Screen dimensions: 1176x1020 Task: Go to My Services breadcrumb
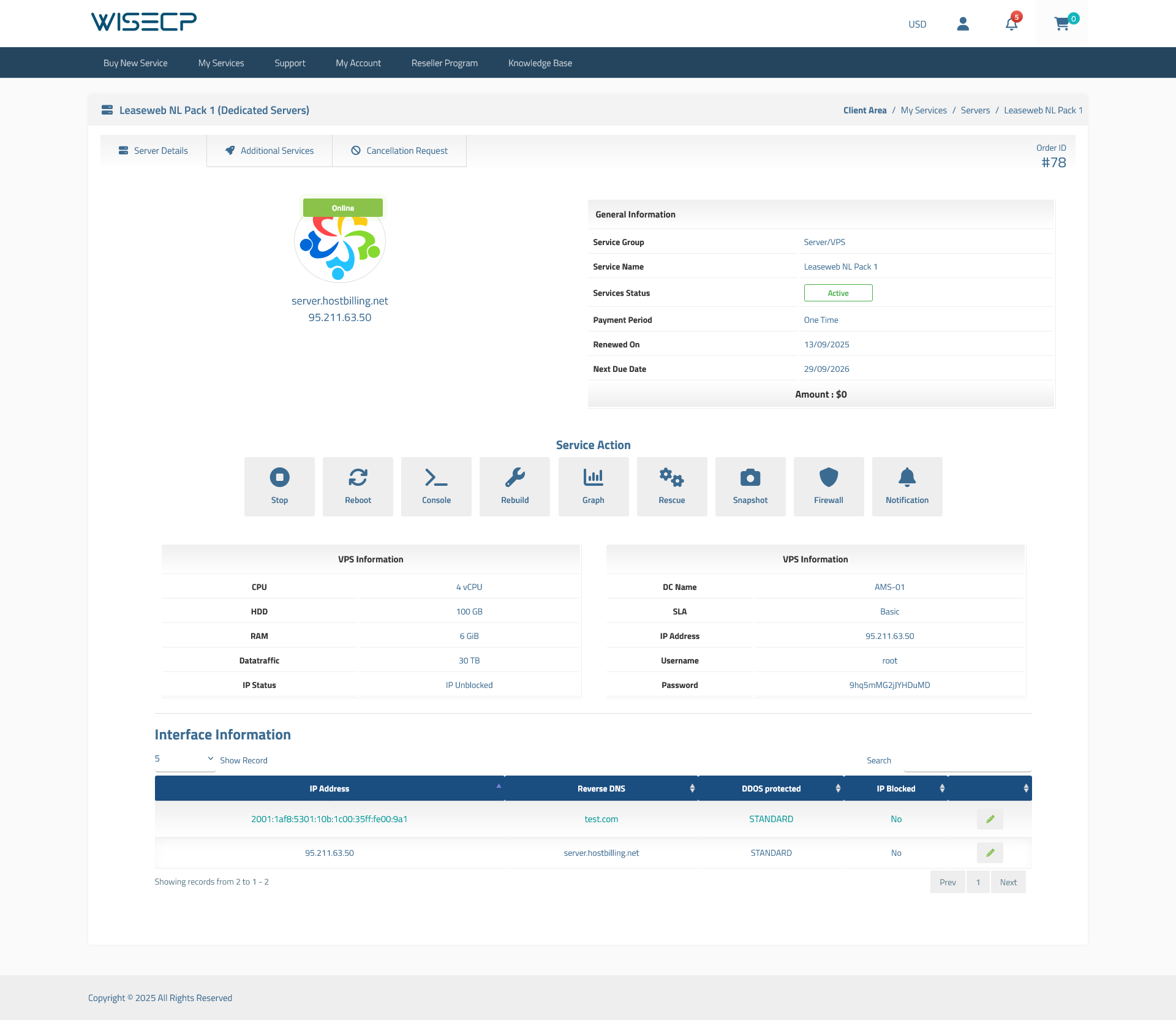[924, 110]
